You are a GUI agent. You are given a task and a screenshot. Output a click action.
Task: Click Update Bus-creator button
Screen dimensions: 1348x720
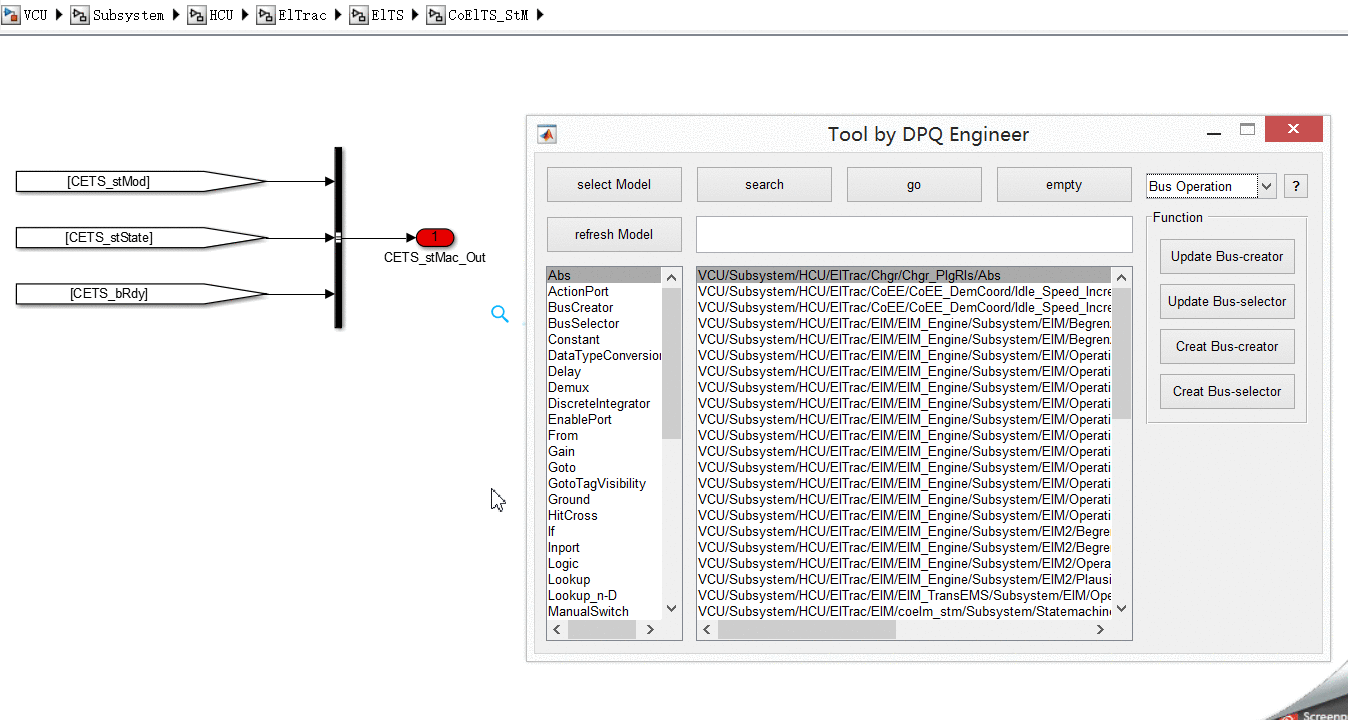pos(1227,256)
